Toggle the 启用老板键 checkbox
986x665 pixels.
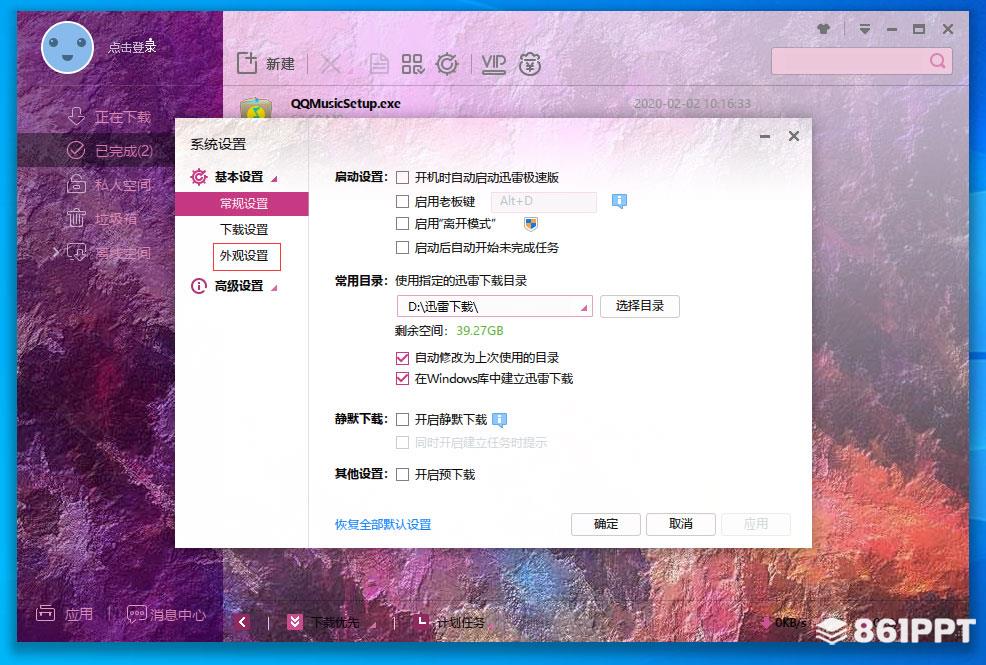coord(403,202)
